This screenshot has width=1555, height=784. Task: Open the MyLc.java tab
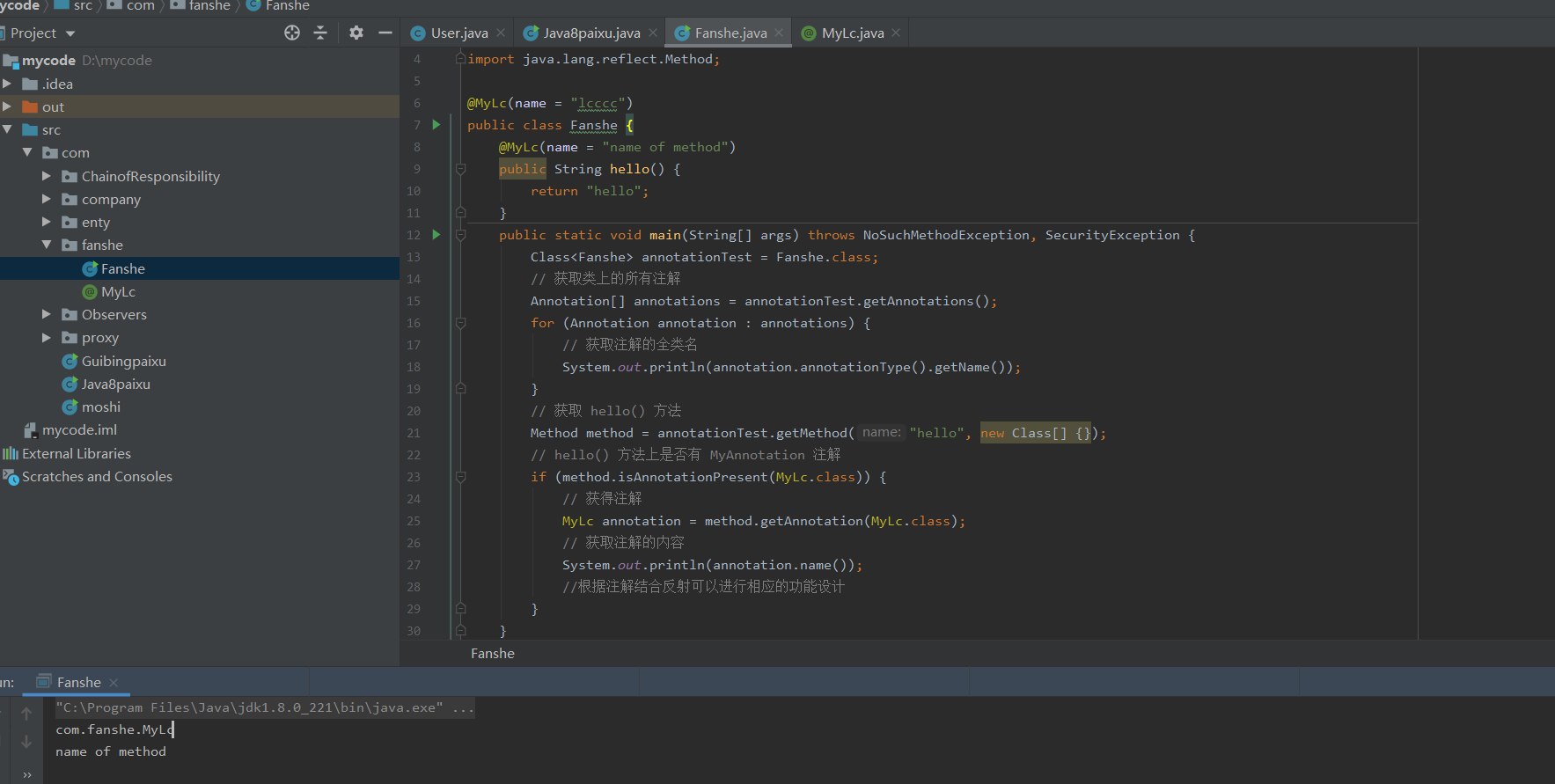pyautogui.click(x=852, y=33)
